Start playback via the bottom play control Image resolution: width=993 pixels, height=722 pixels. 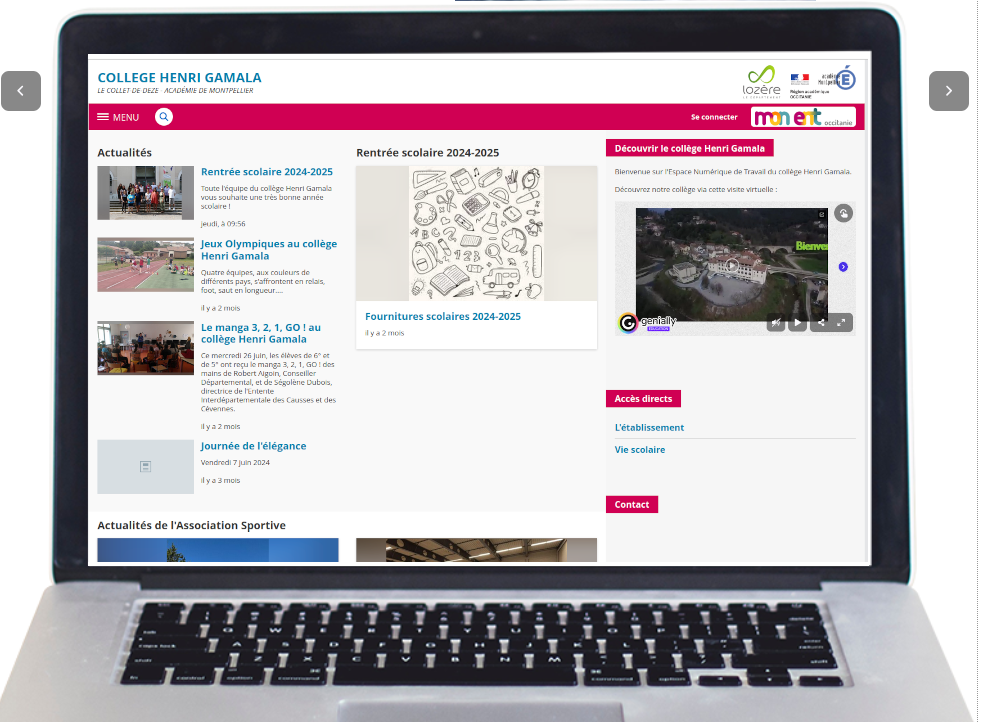coord(797,321)
